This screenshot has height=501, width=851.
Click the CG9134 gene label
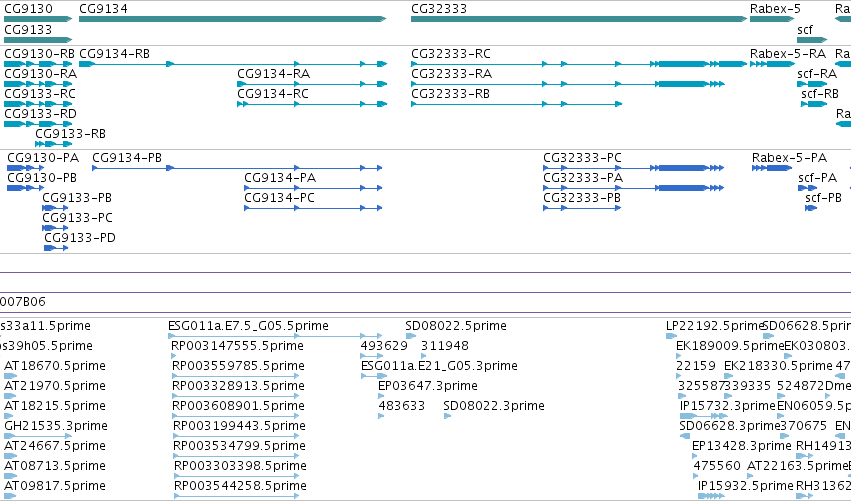tap(104, 9)
